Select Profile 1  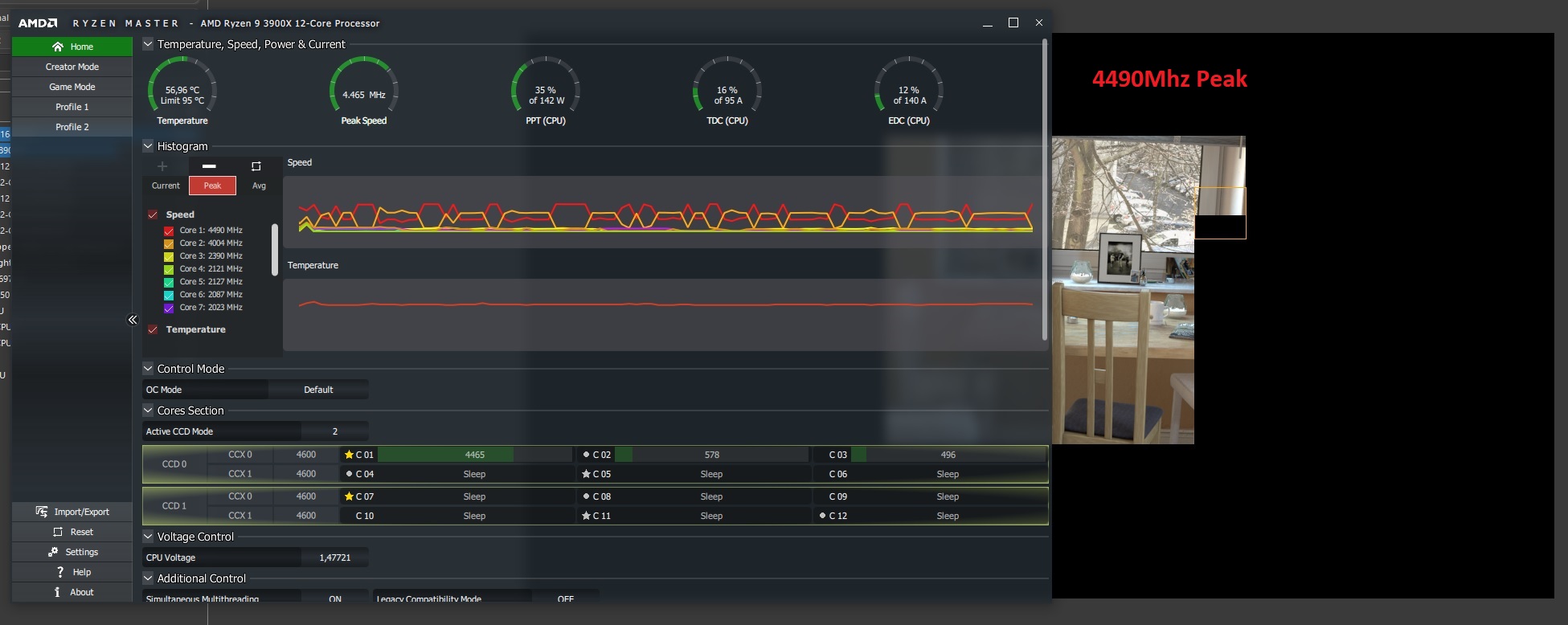tap(72, 107)
